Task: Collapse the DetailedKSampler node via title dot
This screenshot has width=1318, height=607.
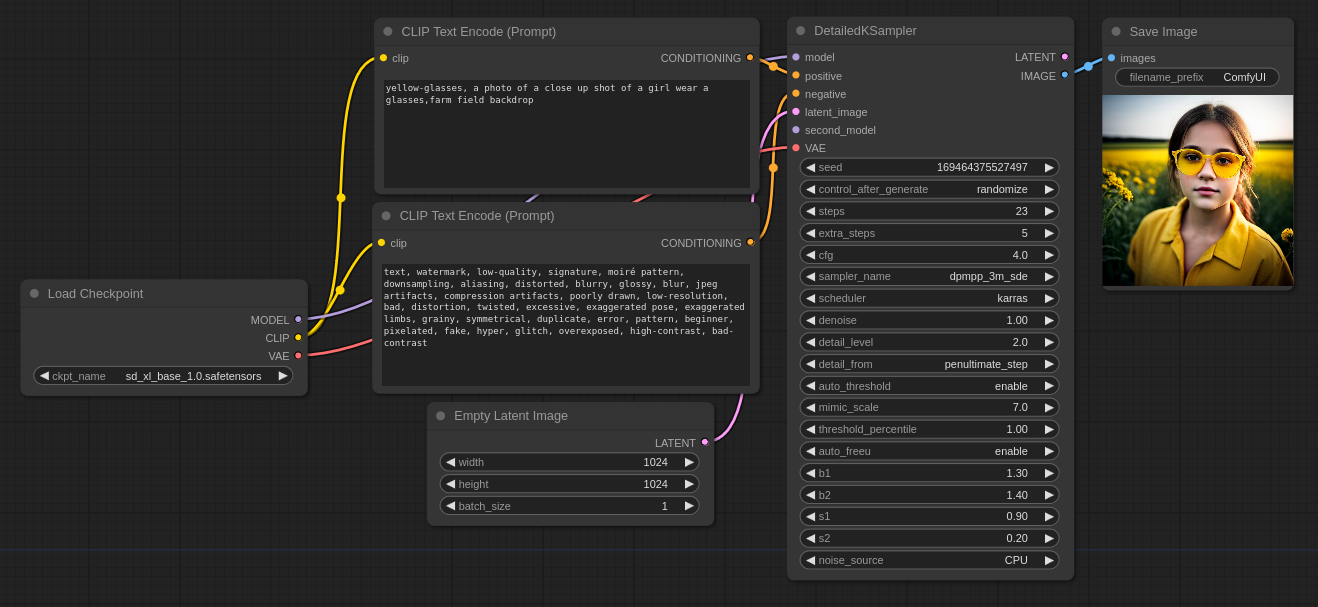Action: click(x=800, y=31)
